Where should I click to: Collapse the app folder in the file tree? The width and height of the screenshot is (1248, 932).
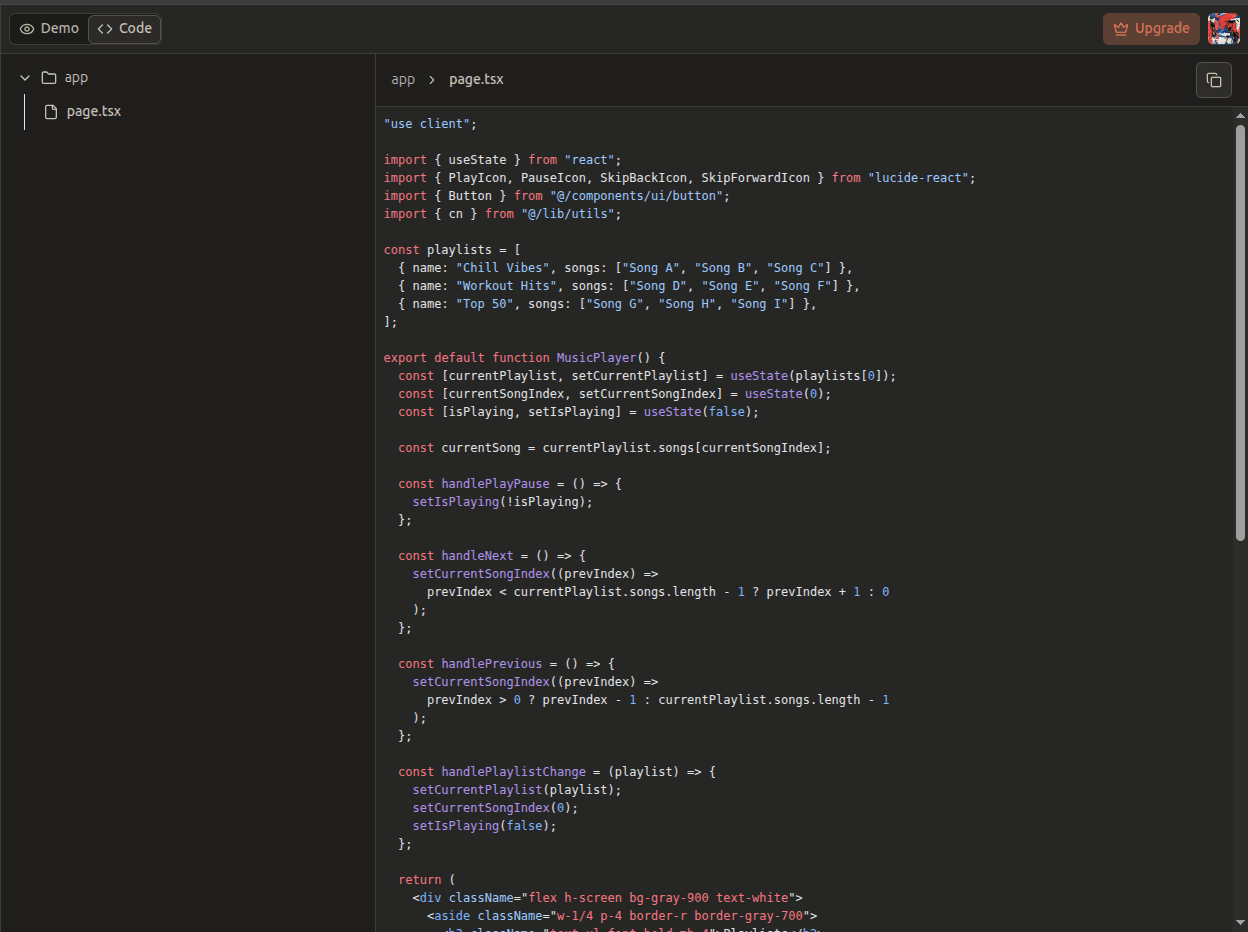24,76
